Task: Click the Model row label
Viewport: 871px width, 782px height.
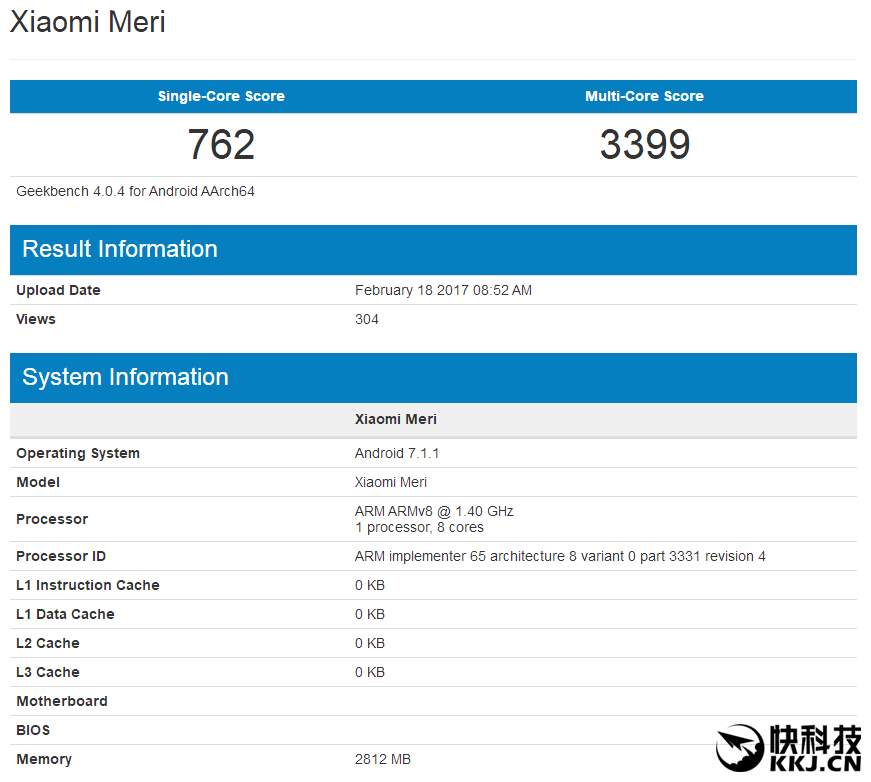Action: [x=38, y=482]
